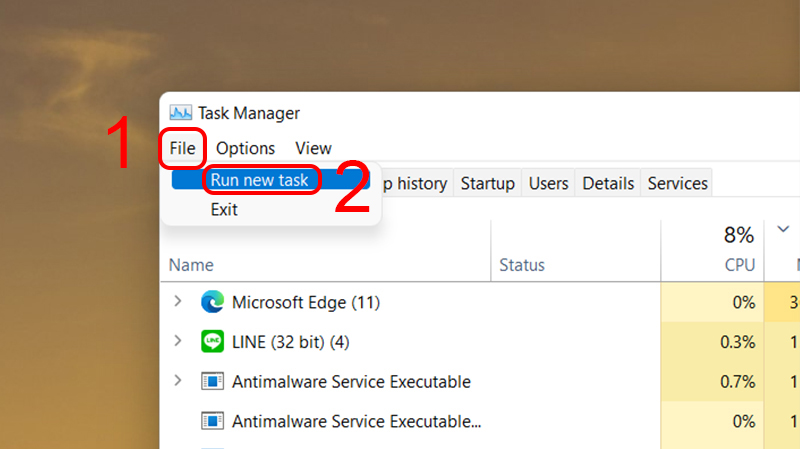Screen dimensions: 800x449
Task: Open the File menu
Action: (x=182, y=148)
